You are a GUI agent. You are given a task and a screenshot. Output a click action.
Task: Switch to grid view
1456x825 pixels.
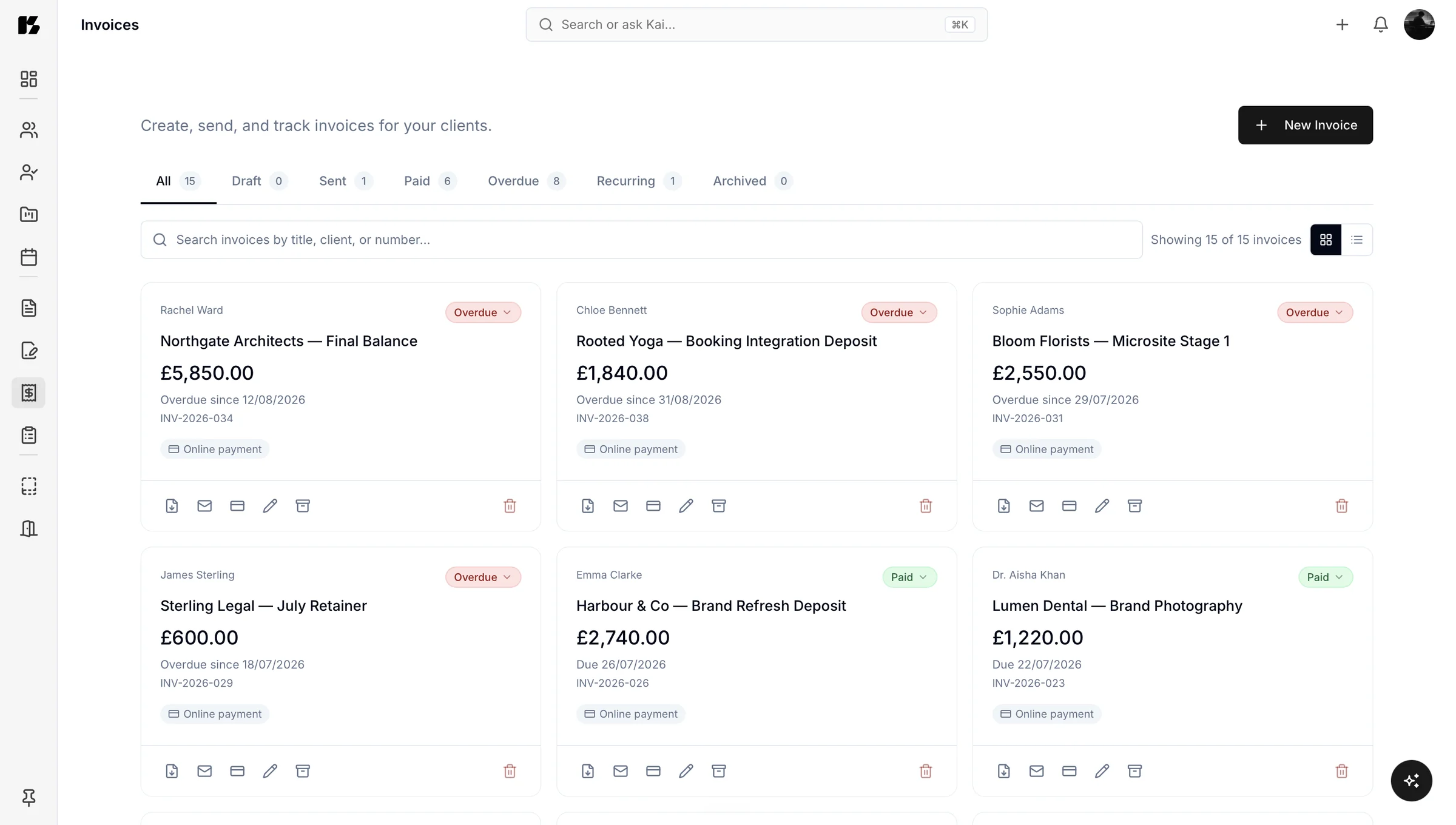(x=1326, y=240)
